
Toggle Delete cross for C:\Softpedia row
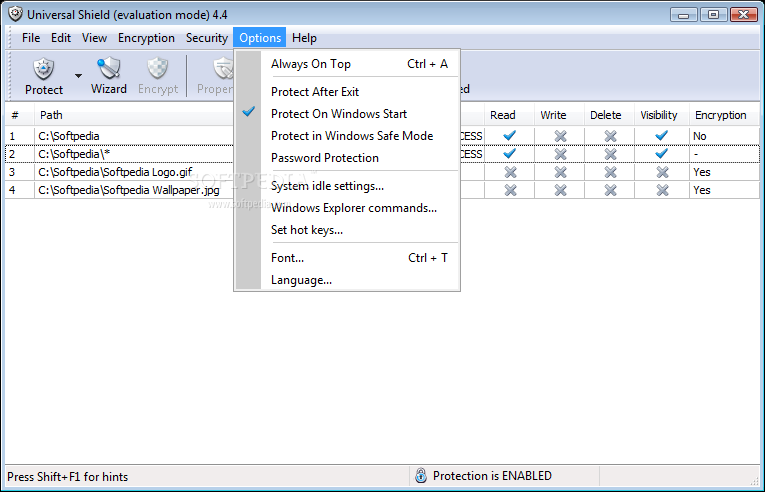610,136
